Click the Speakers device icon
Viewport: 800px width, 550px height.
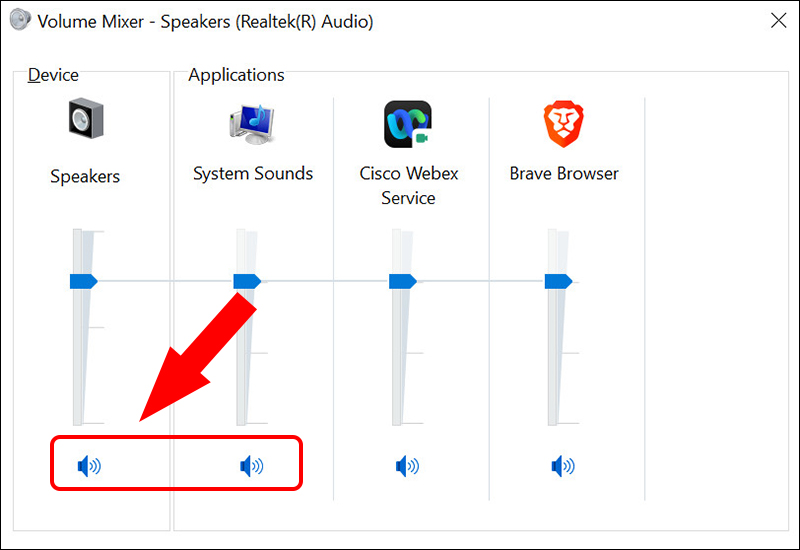click(x=84, y=120)
